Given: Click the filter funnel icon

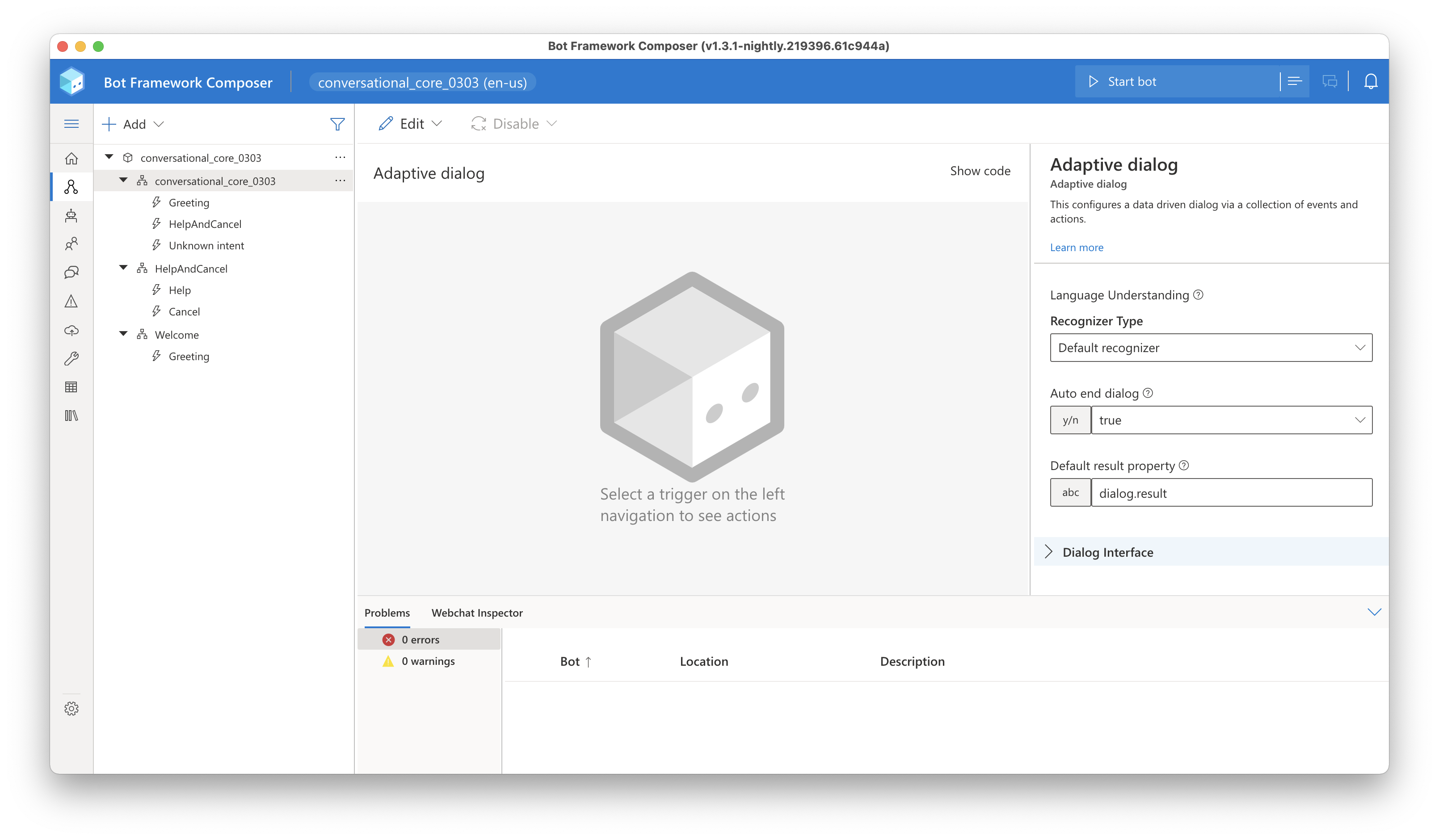Looking at the screenshot, I should click(337, 124).
